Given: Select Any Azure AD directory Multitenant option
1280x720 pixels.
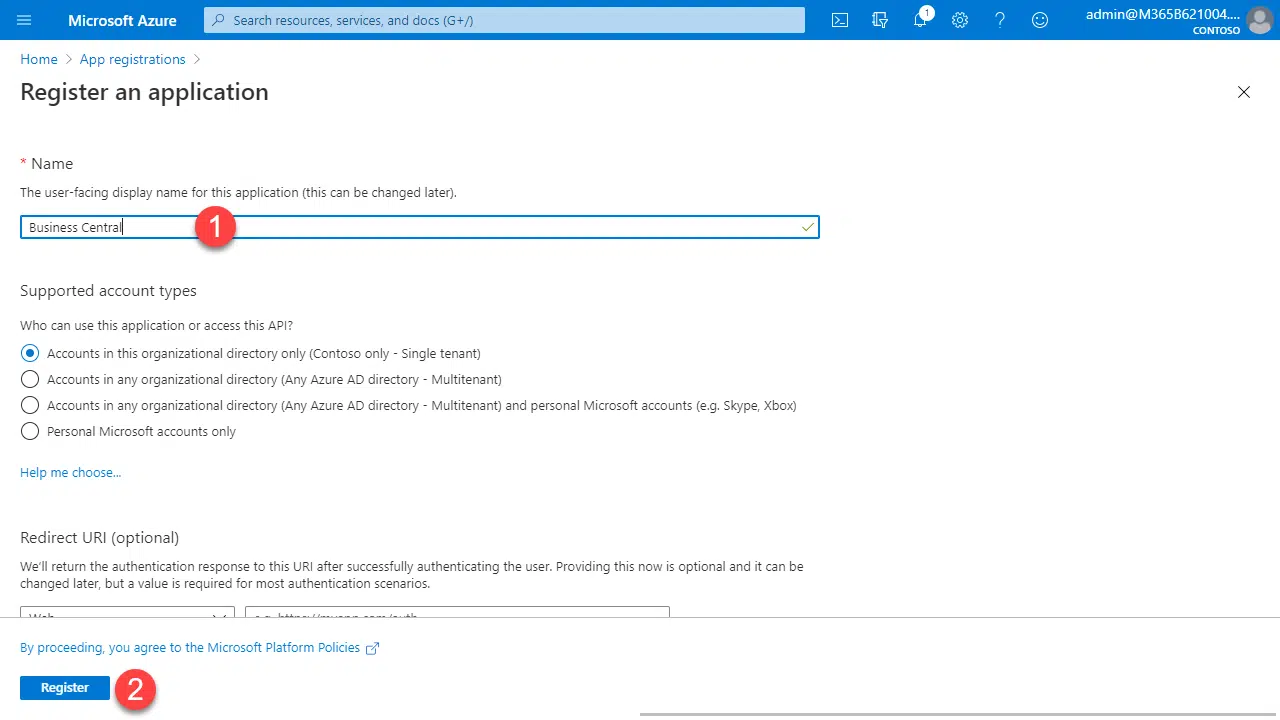Looking at the screenshot, I should coord(30,379).
